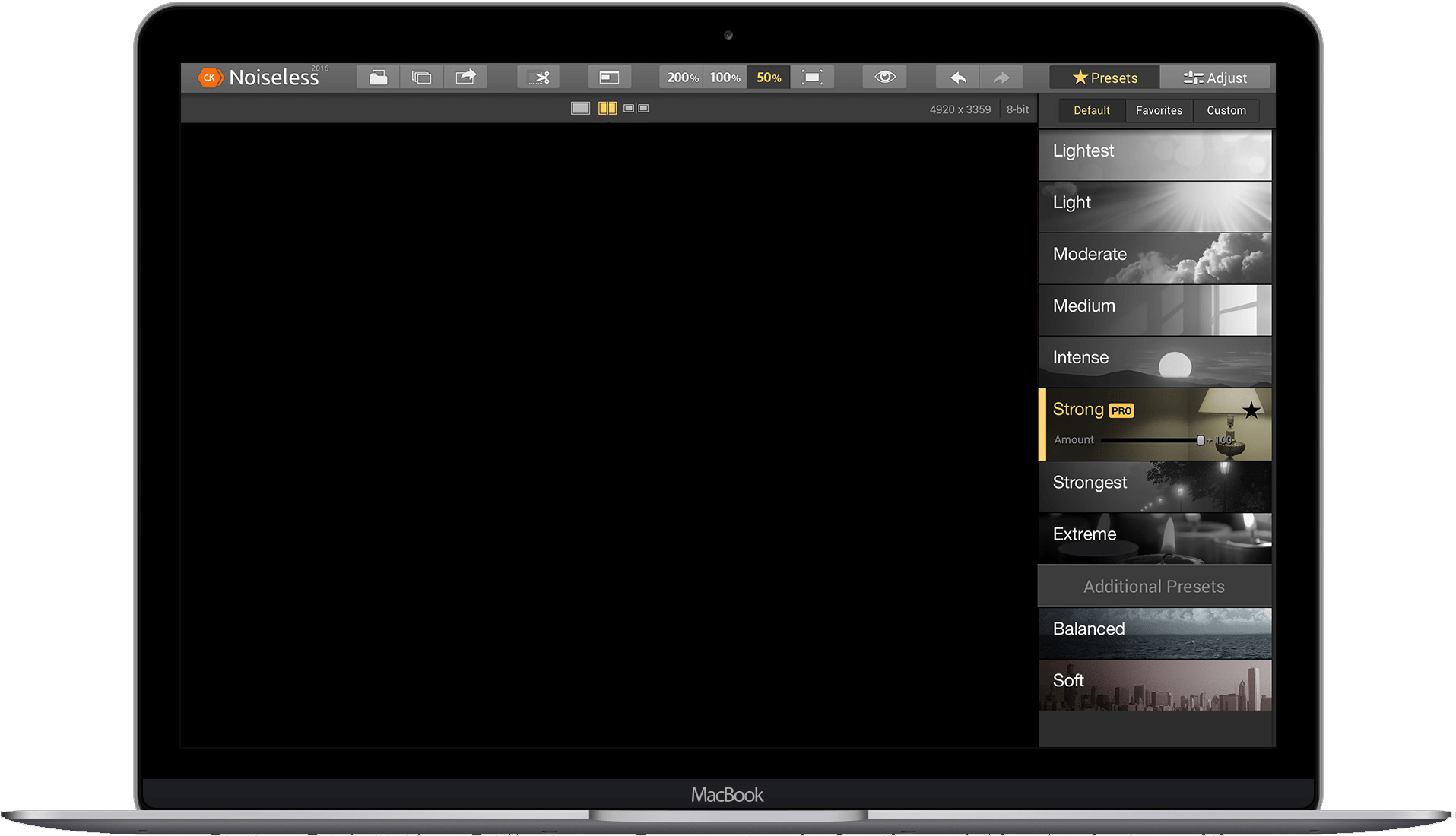Select the crop scissors tool

[x=538, y=78]
